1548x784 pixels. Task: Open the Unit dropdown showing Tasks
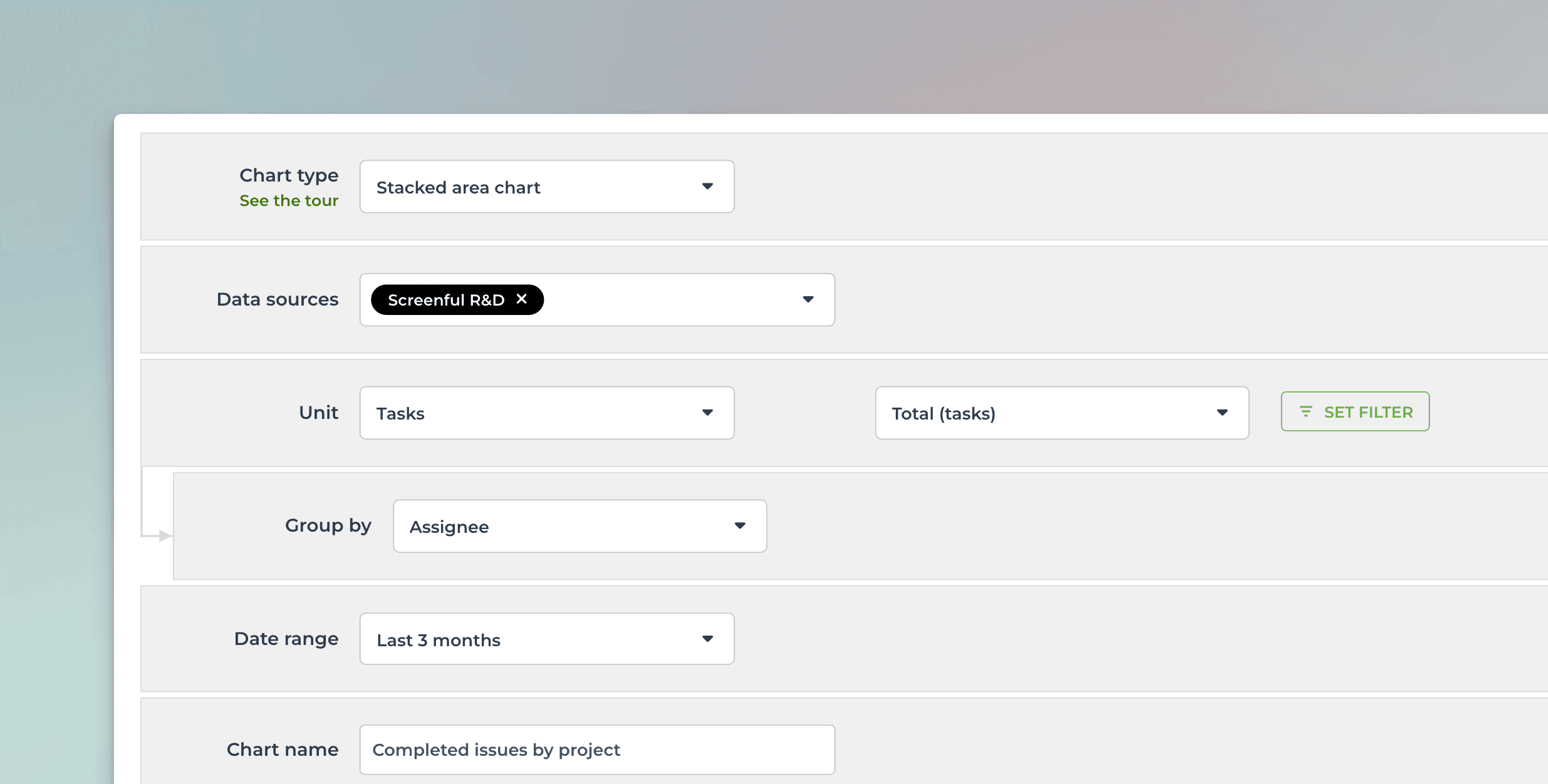tap(545, 412)
